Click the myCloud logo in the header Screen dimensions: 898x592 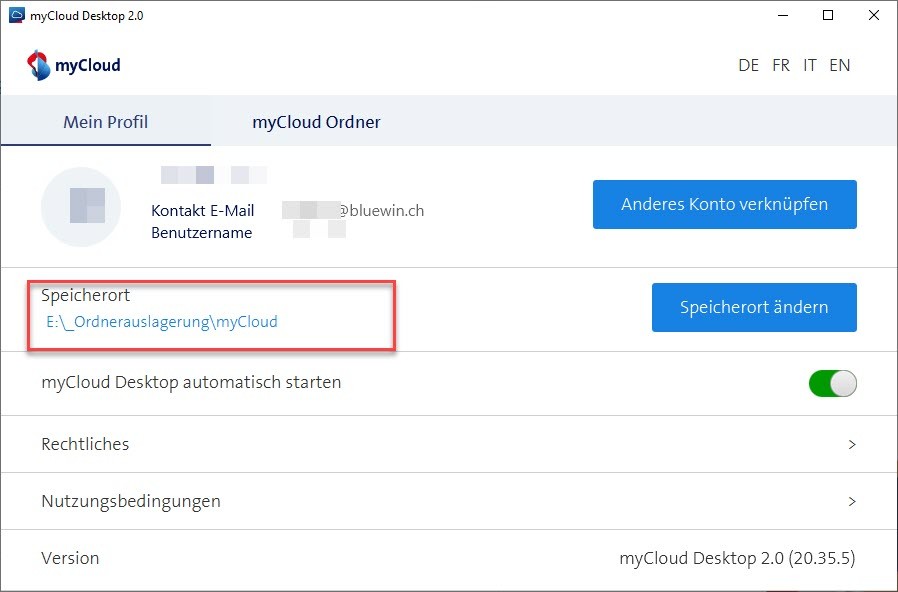74,65
